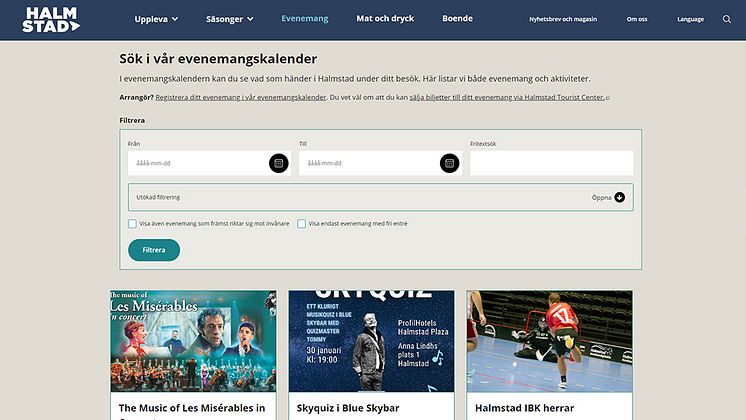Expand the Utökad filtrering panel

[x=381, y=197]
